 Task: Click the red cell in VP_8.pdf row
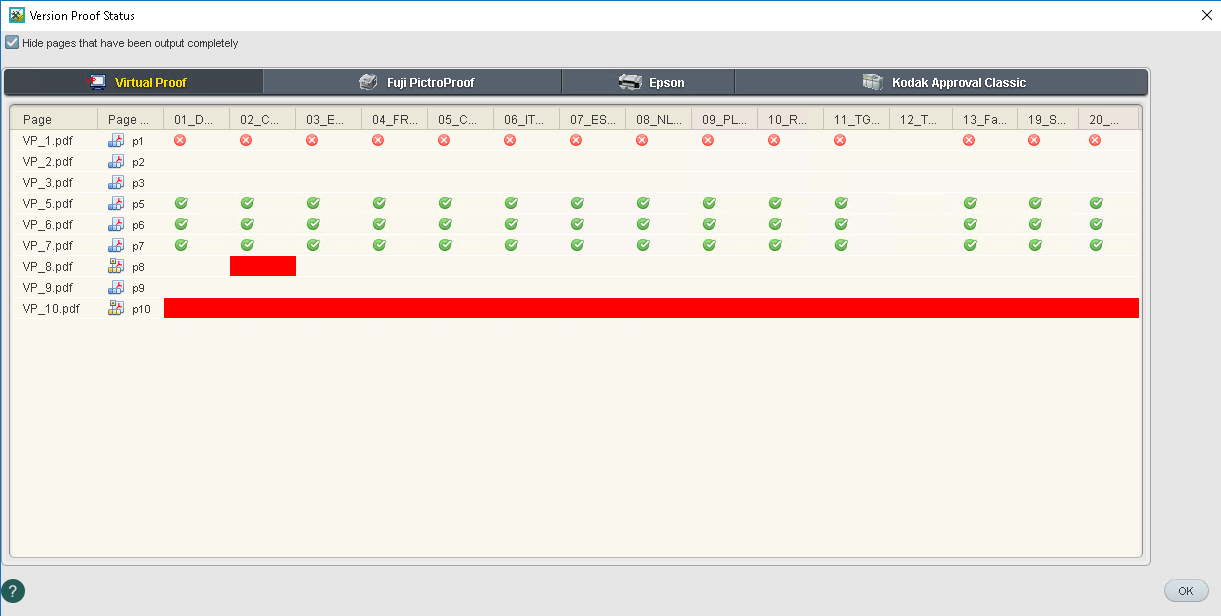[x=263, y=266]
